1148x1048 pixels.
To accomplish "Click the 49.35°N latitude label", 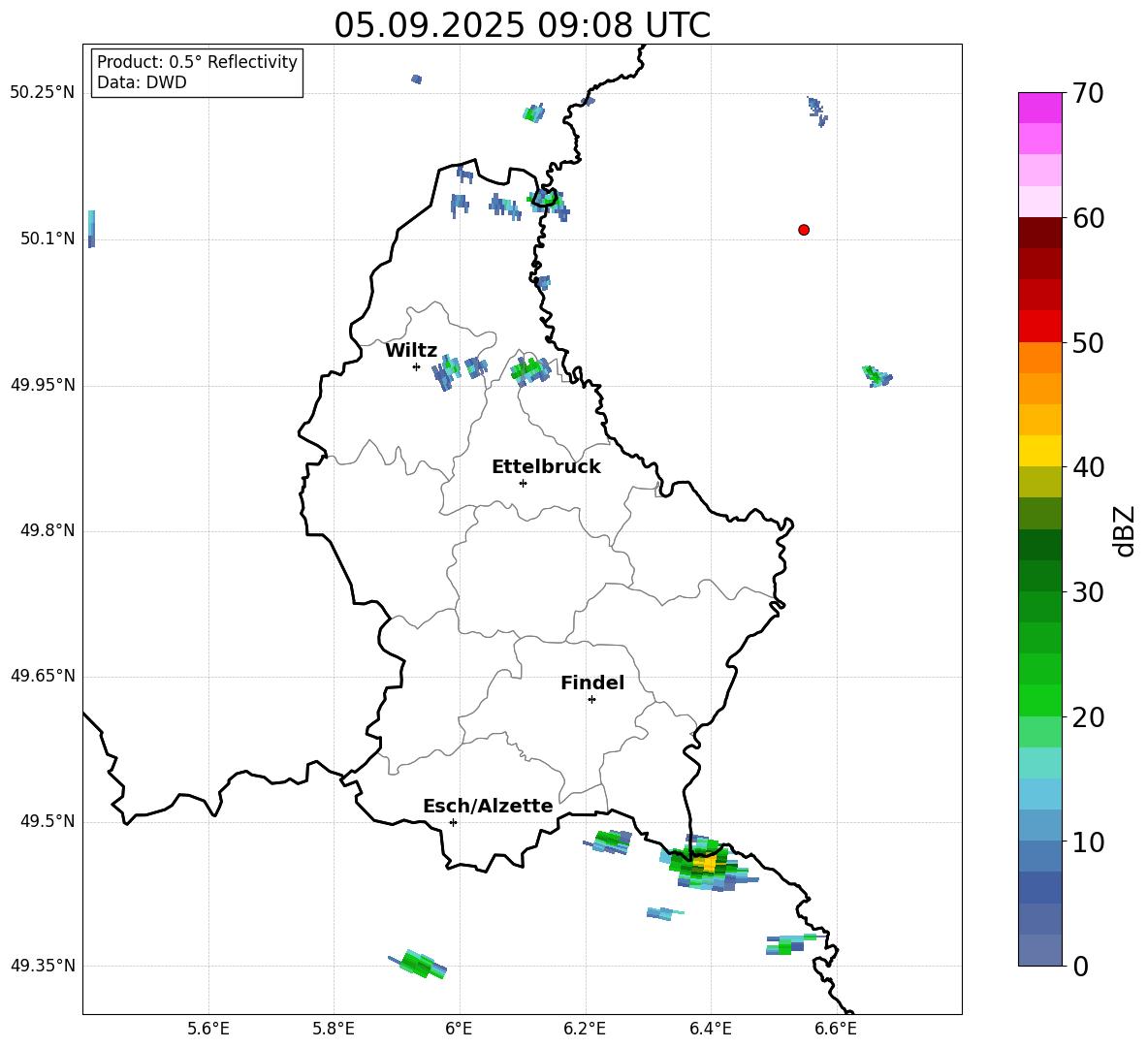I will (43, 966).
